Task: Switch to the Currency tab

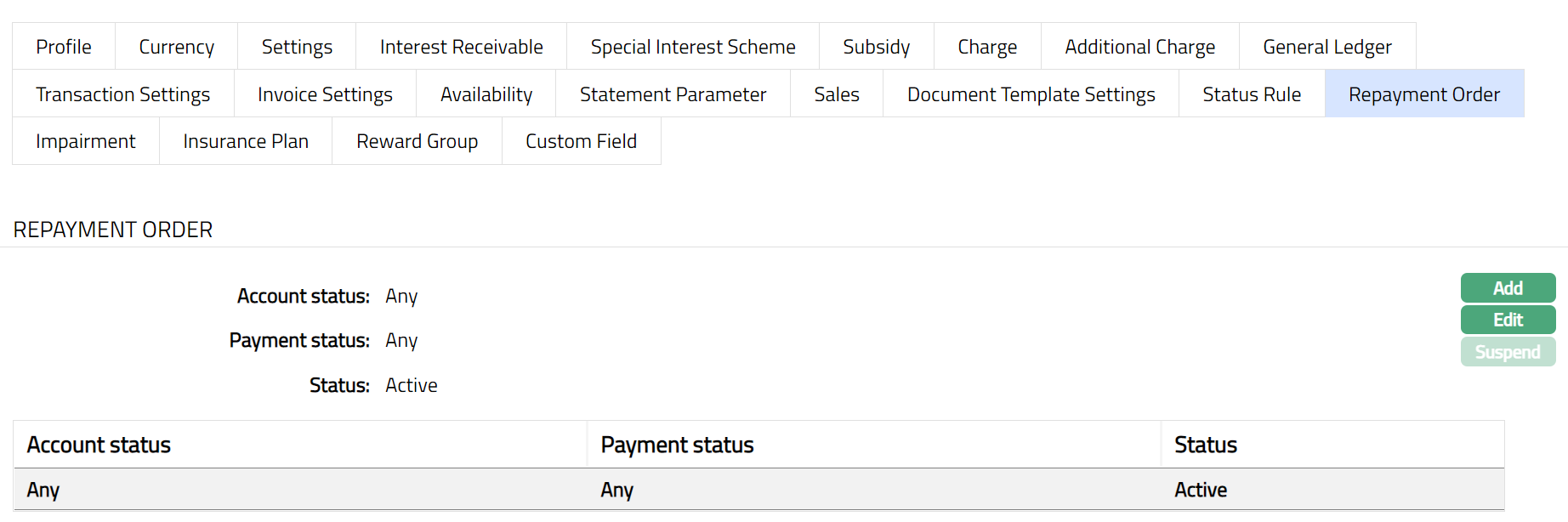Action: pos(176,47)
